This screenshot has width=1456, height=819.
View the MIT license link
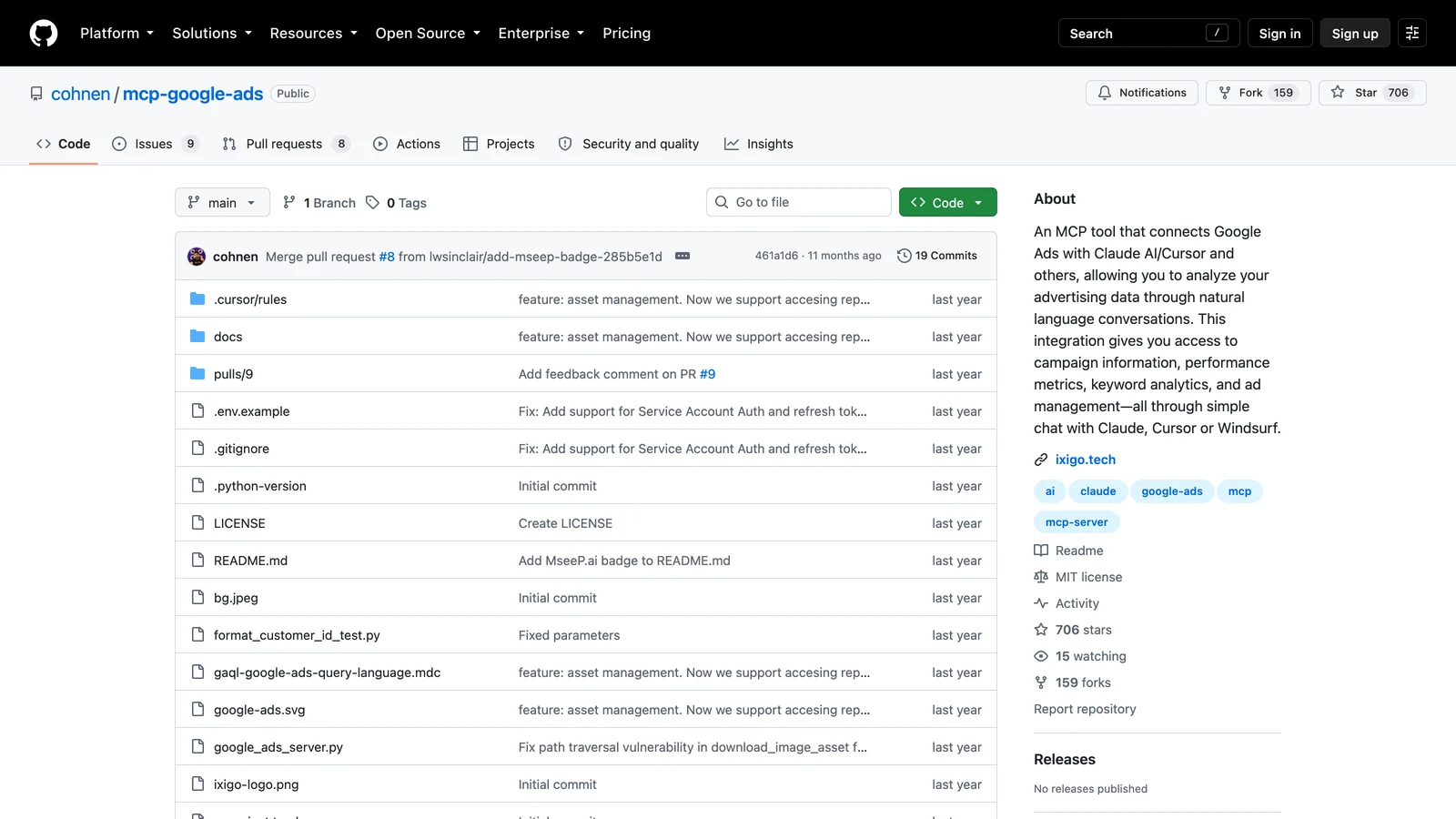1078,577
